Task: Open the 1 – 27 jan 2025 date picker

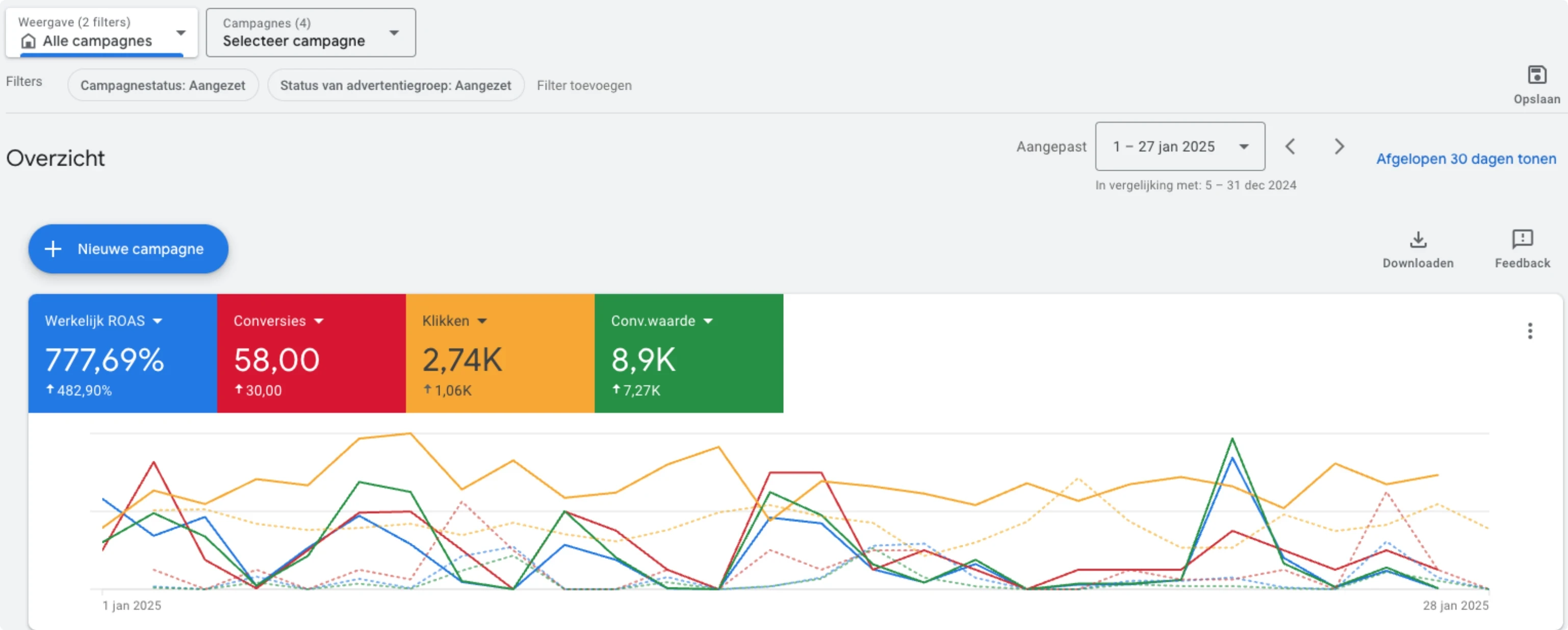Action: (1179, 147)
